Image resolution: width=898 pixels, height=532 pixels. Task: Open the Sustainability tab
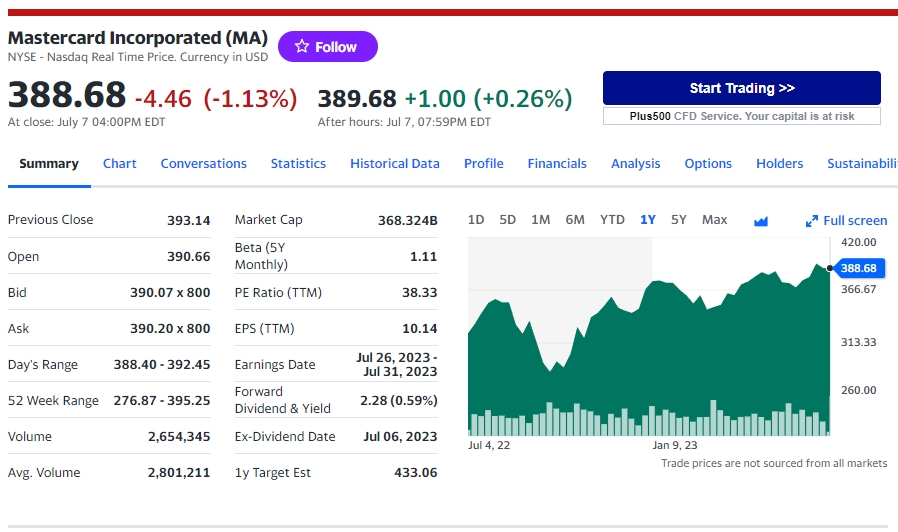862,164
